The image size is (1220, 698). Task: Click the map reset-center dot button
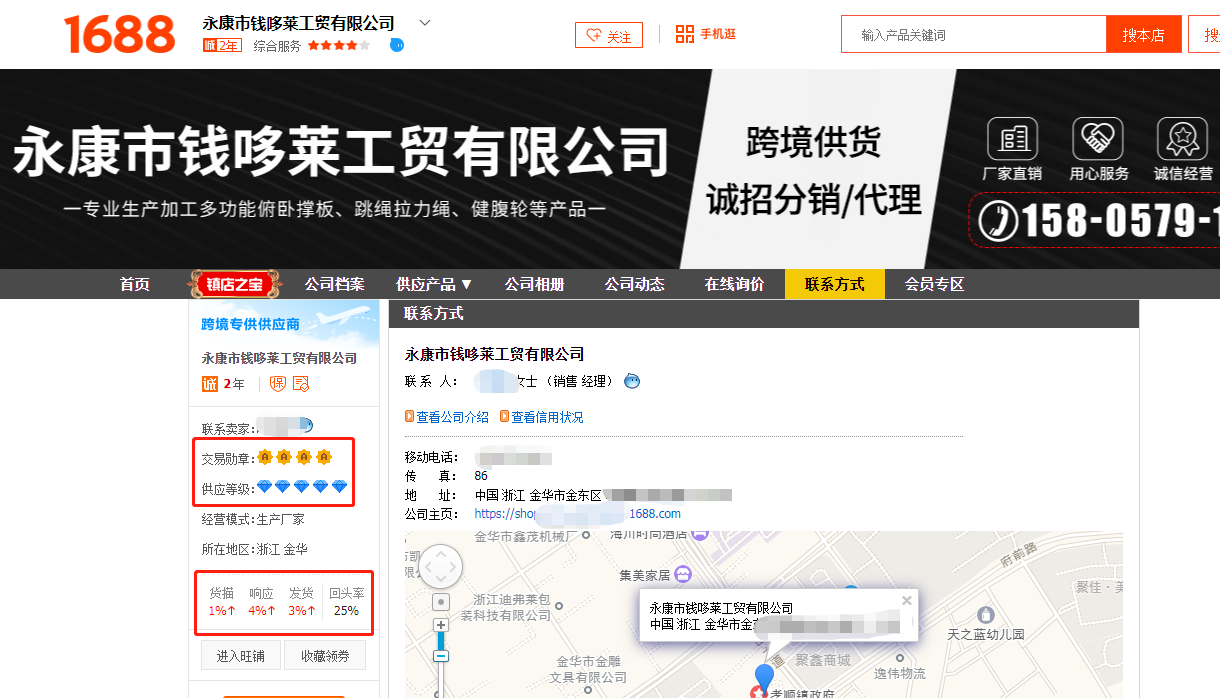[x=441, y=602]
